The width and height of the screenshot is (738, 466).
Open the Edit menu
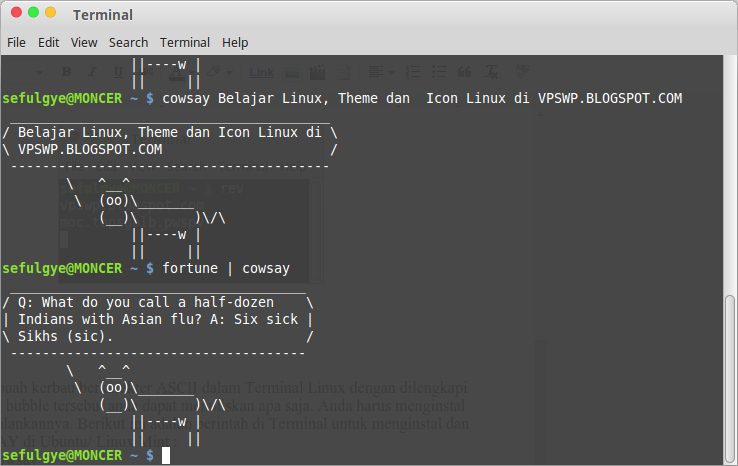pyautogui.click(x=48, y=42)
